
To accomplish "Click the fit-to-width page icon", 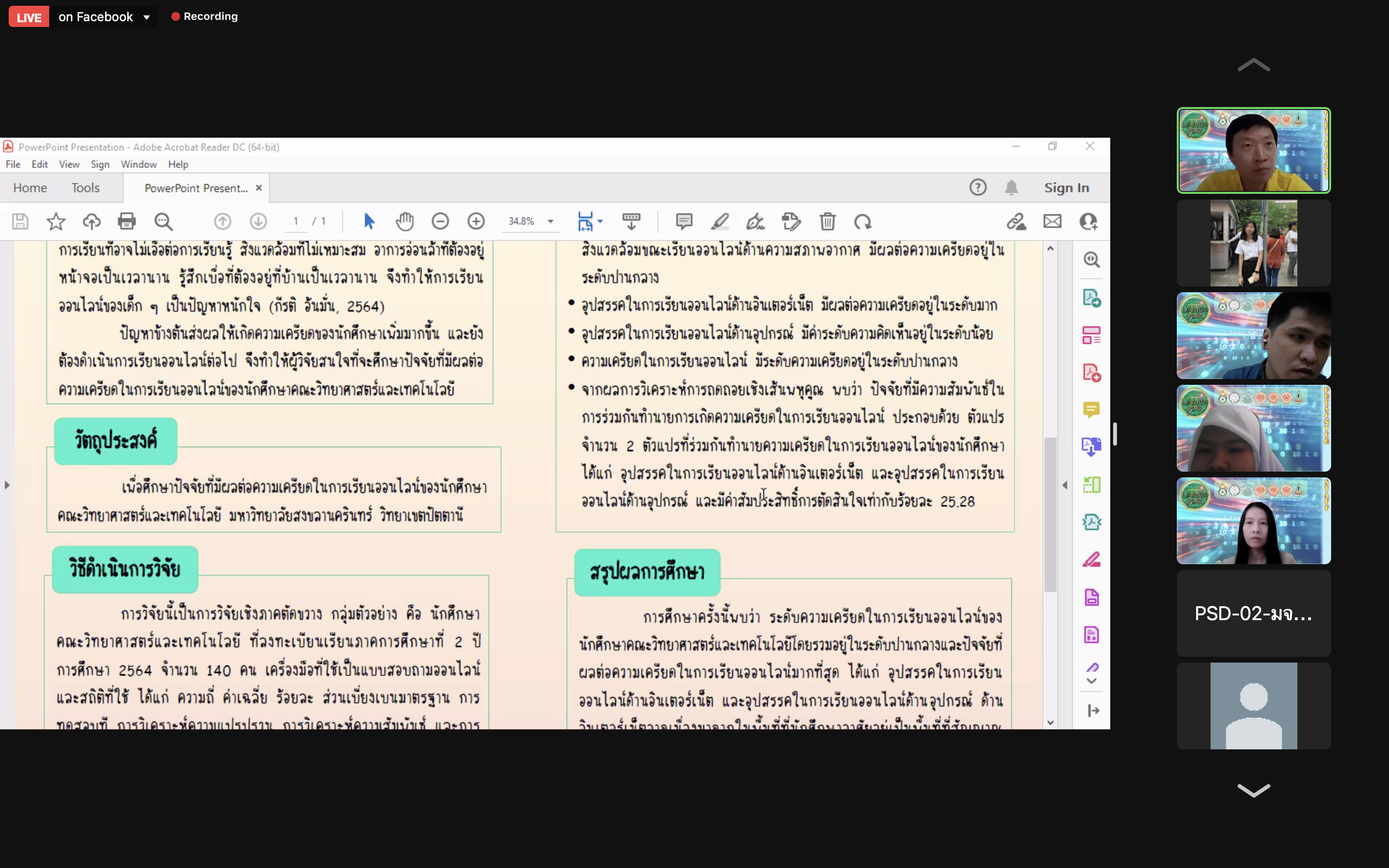I will (585, 222).
